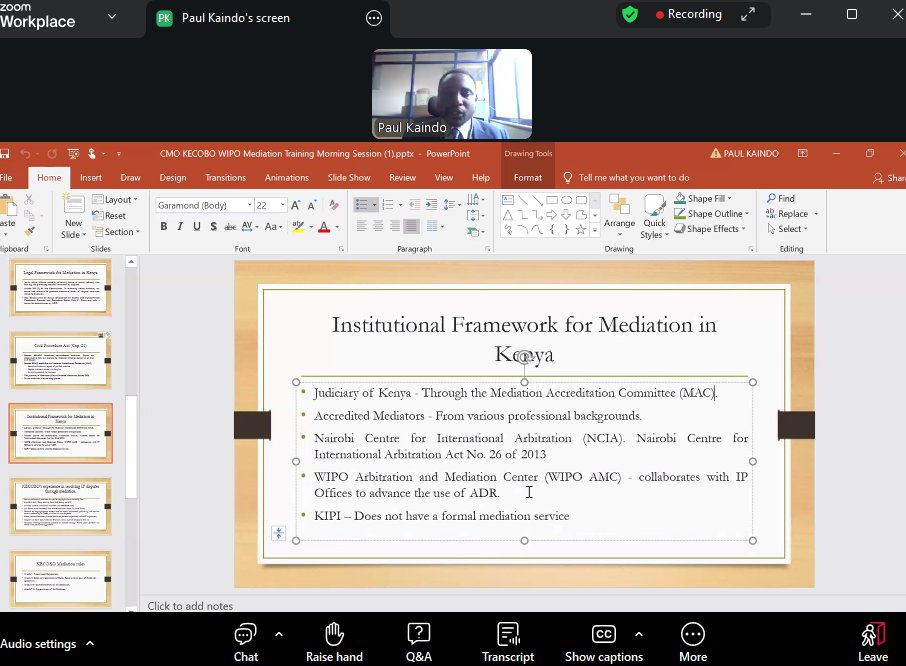Click Replace in Editing group
The height and width of the screenshot is (666, 906).
786,214
